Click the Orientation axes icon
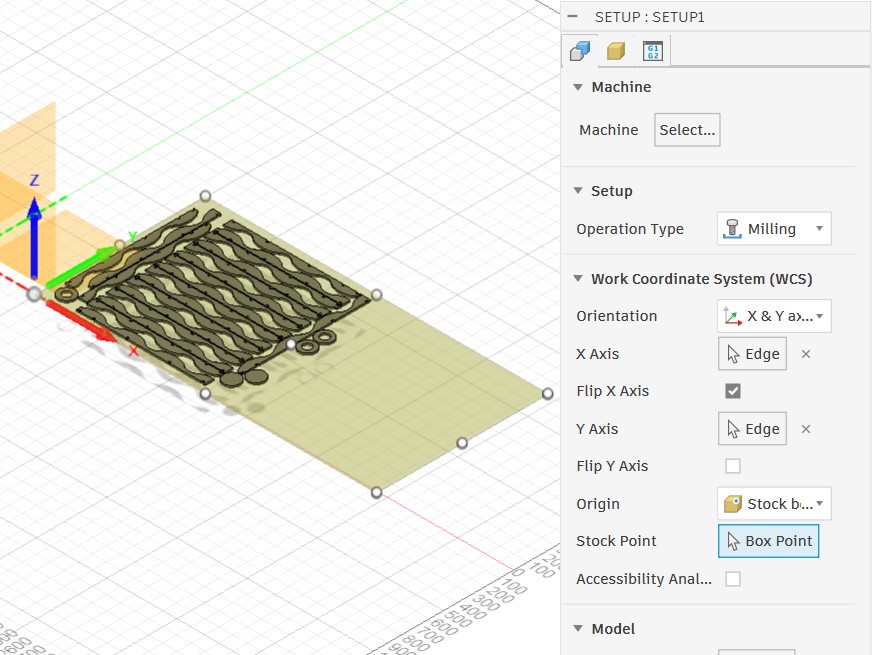 pyautogui.click(x=732, y=316)
